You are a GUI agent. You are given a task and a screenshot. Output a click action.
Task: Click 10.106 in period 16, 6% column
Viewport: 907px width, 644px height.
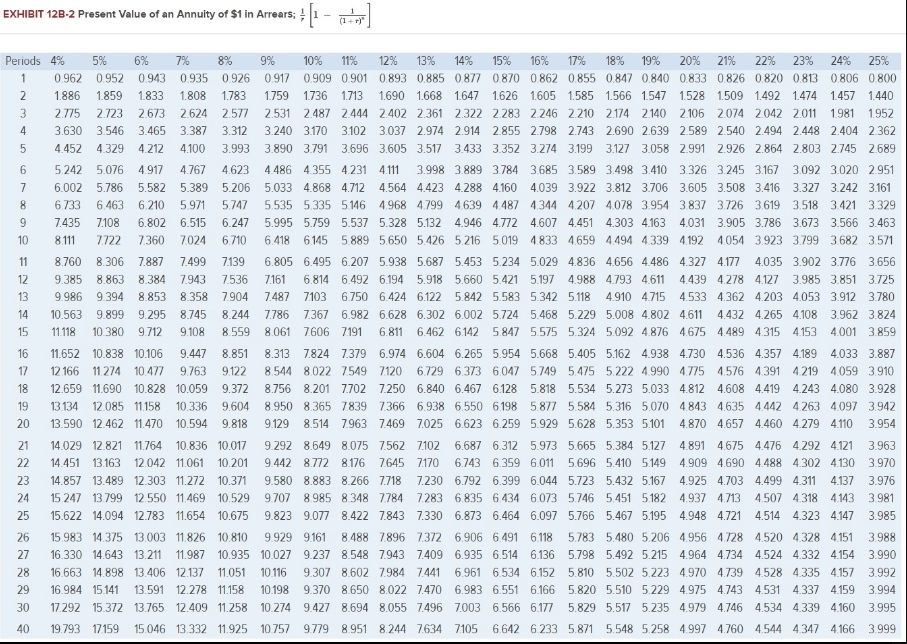point(149,354)
